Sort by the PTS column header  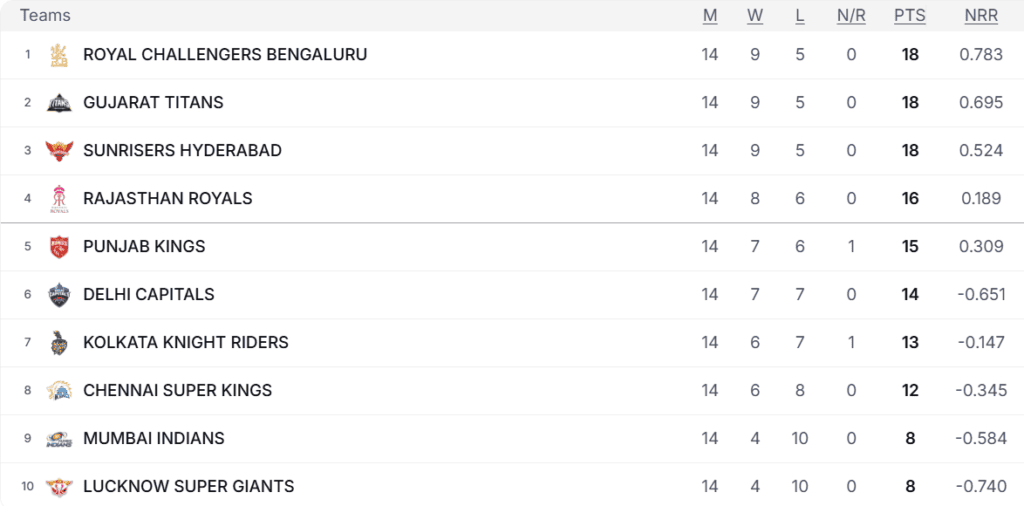tap(910, 16)
